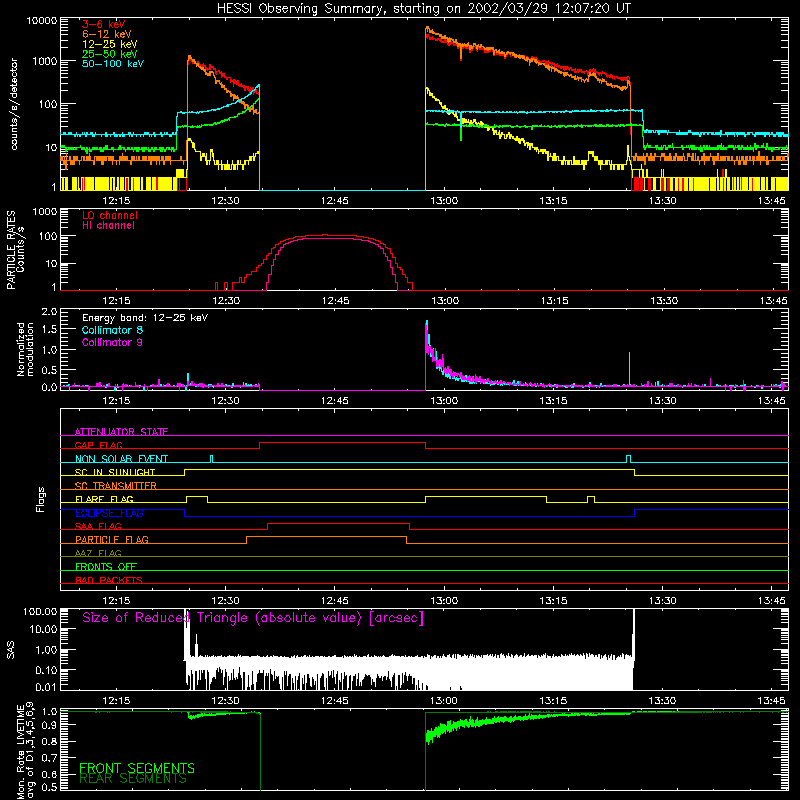Click the FRONTS_OFF flag label
The image size is (800, 800).
pyautogui.click(x=106, y=566)
